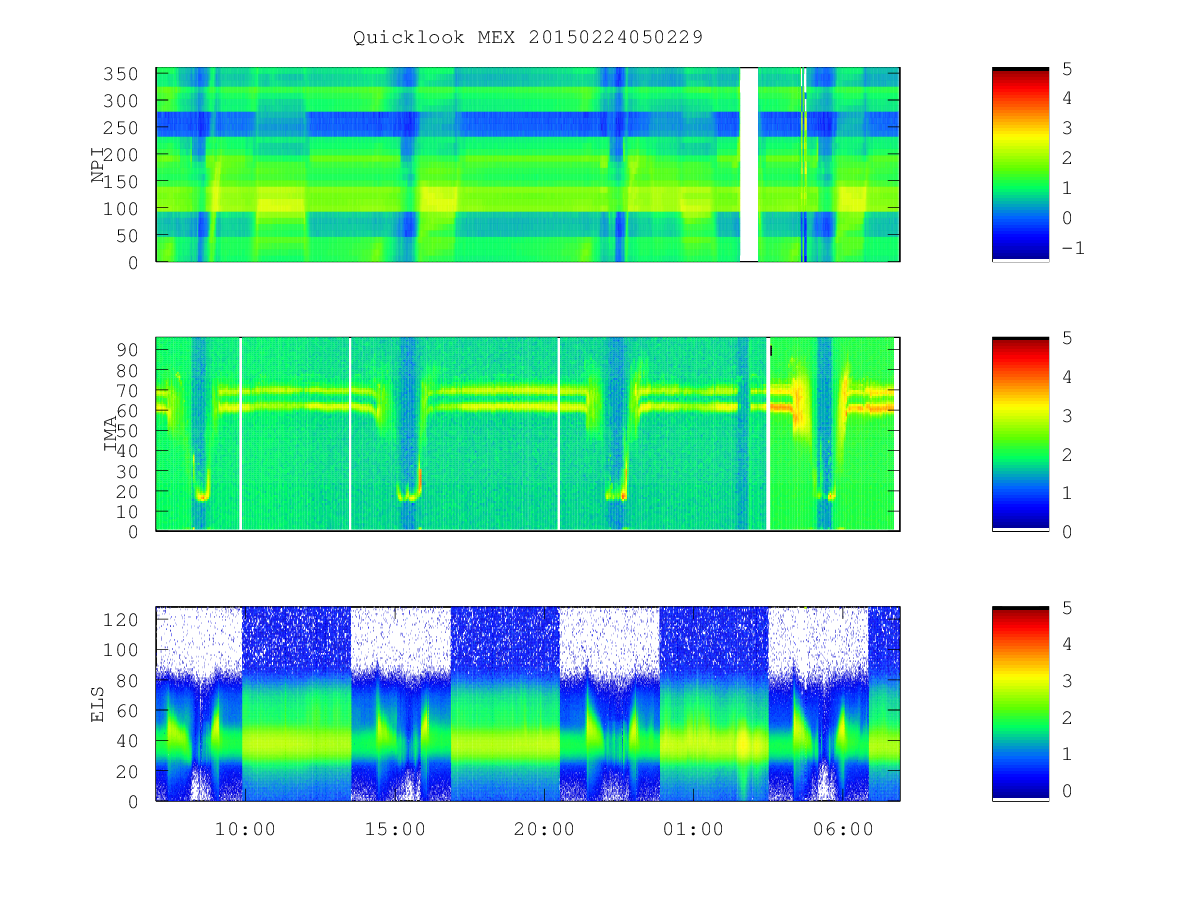
Task: Click the 15:00 time tick label
Action: (x=395, y=829)
